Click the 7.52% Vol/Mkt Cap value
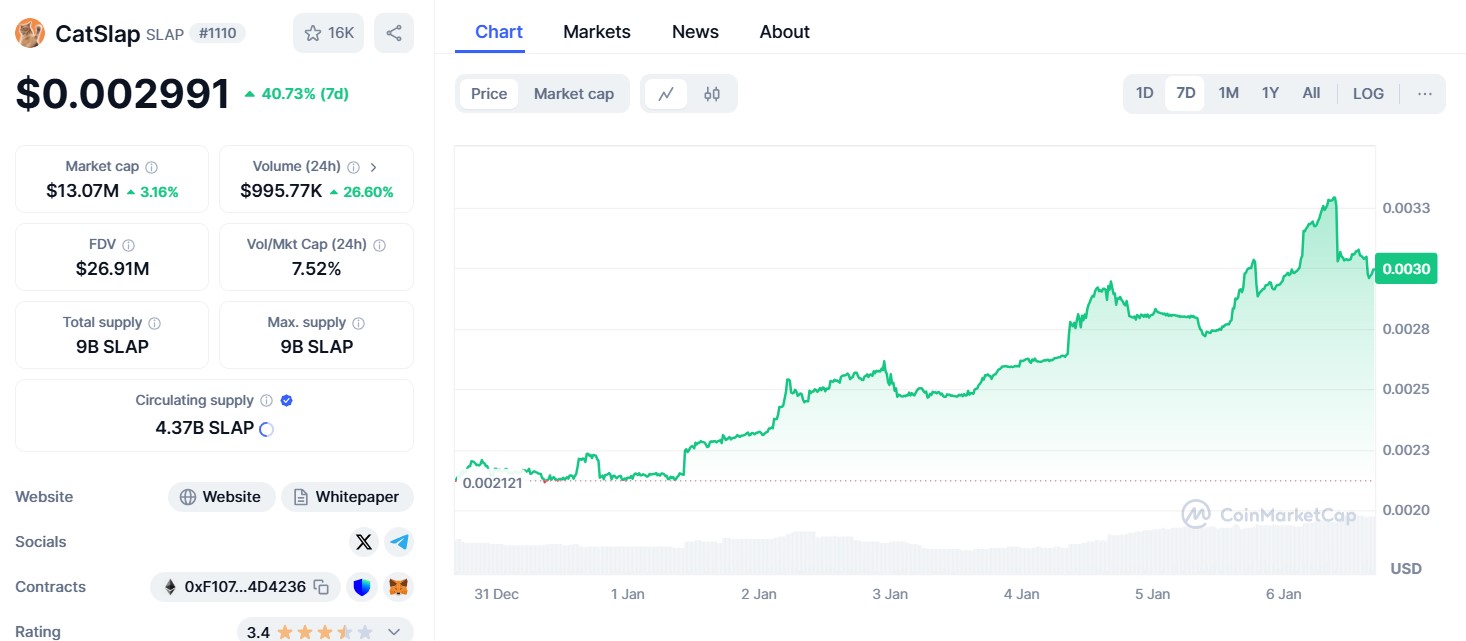 pyautogui.click(x=316, y=269)
